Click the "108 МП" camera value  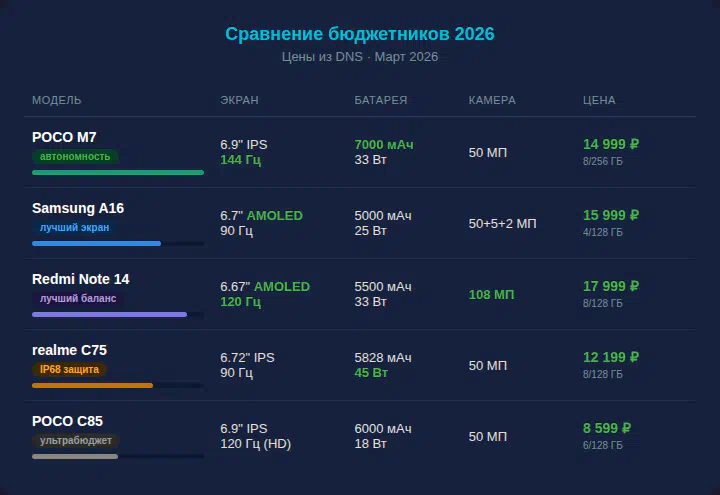pyautogui.click(x=491, y=294)
